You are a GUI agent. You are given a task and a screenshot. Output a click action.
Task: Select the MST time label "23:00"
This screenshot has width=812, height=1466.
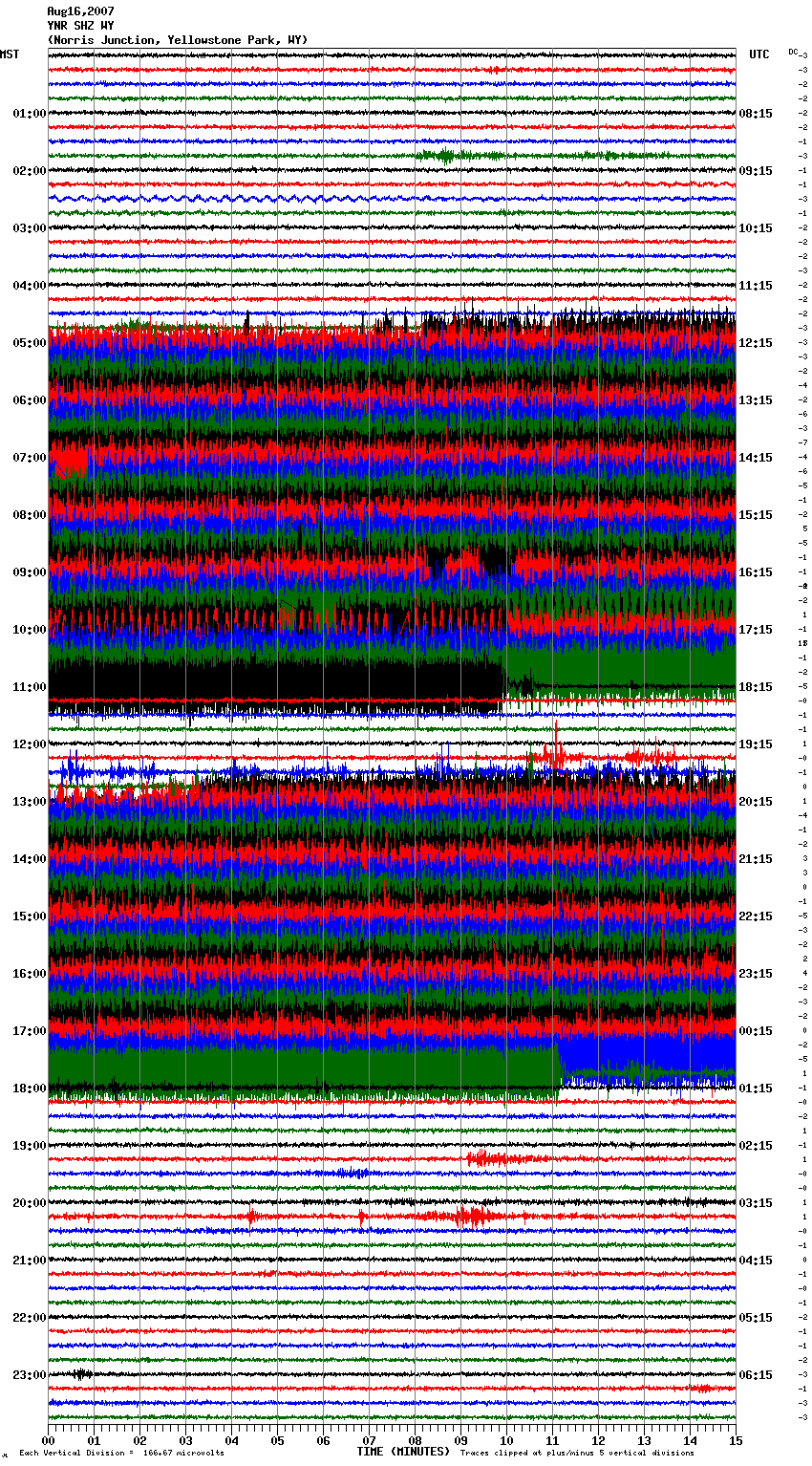pyautogui.click(x=30, y=1375)
